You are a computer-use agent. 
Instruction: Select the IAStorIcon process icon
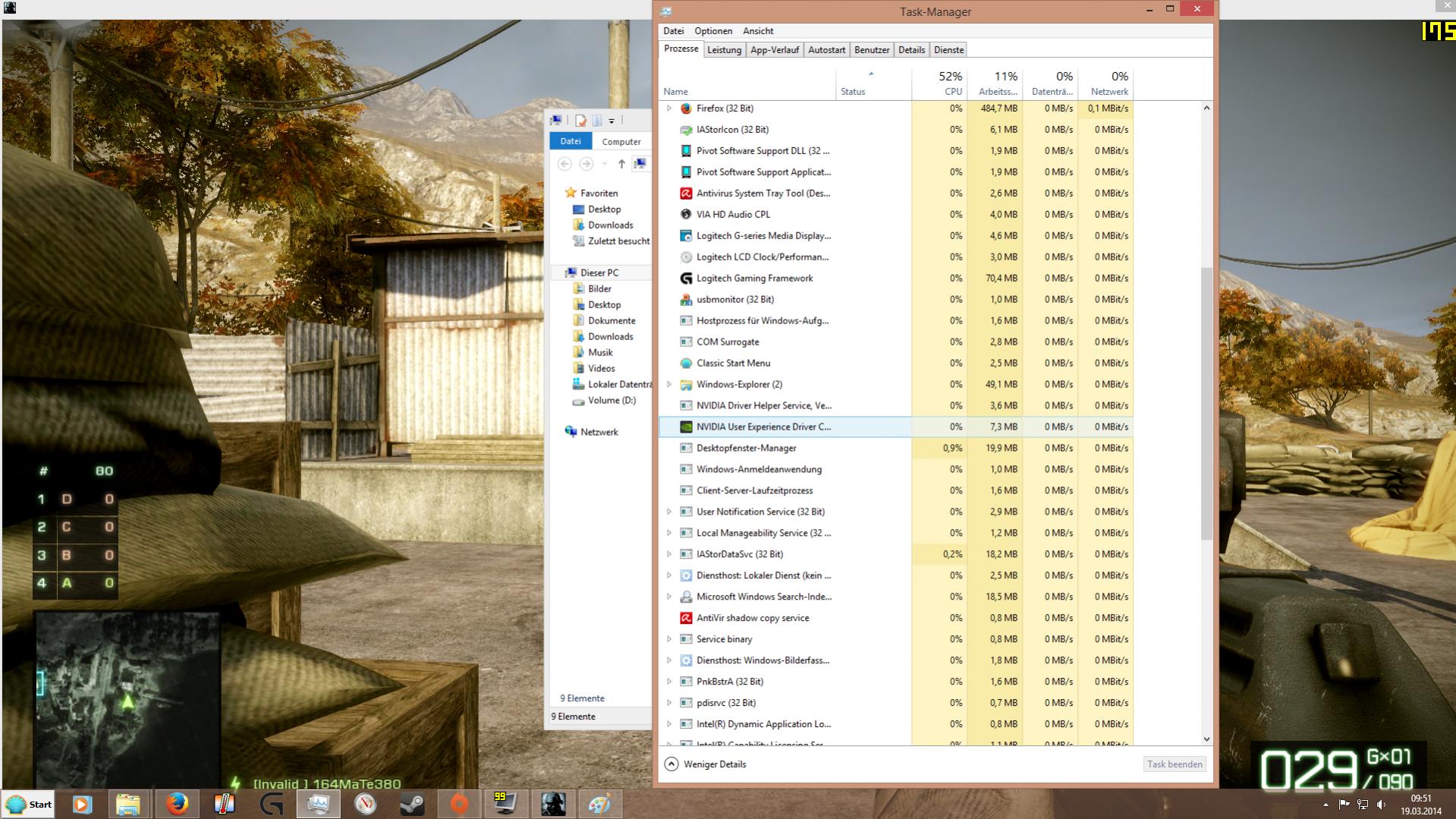(x=686, y=130)
